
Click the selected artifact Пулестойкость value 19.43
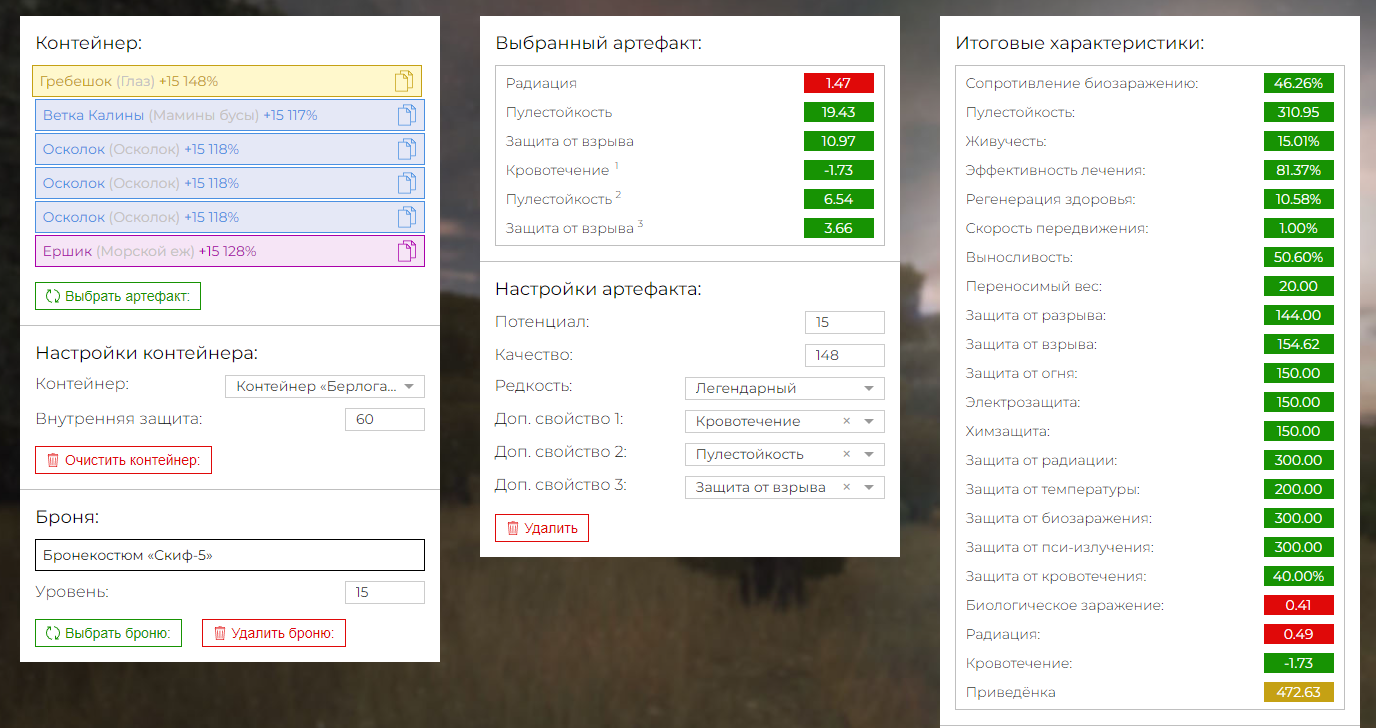tap(839, 112)
